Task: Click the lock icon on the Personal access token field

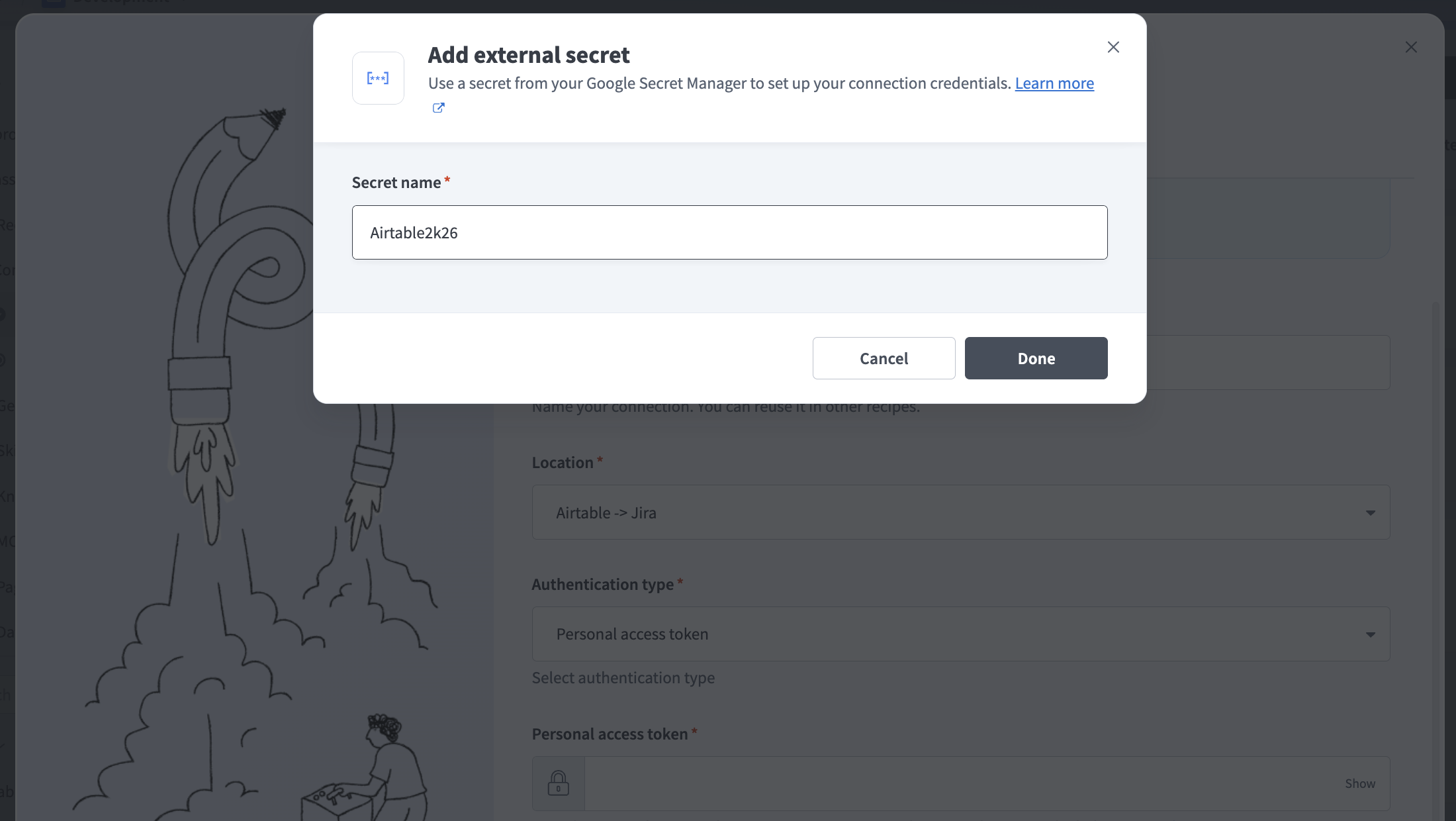Action: [x=558, y=783]
